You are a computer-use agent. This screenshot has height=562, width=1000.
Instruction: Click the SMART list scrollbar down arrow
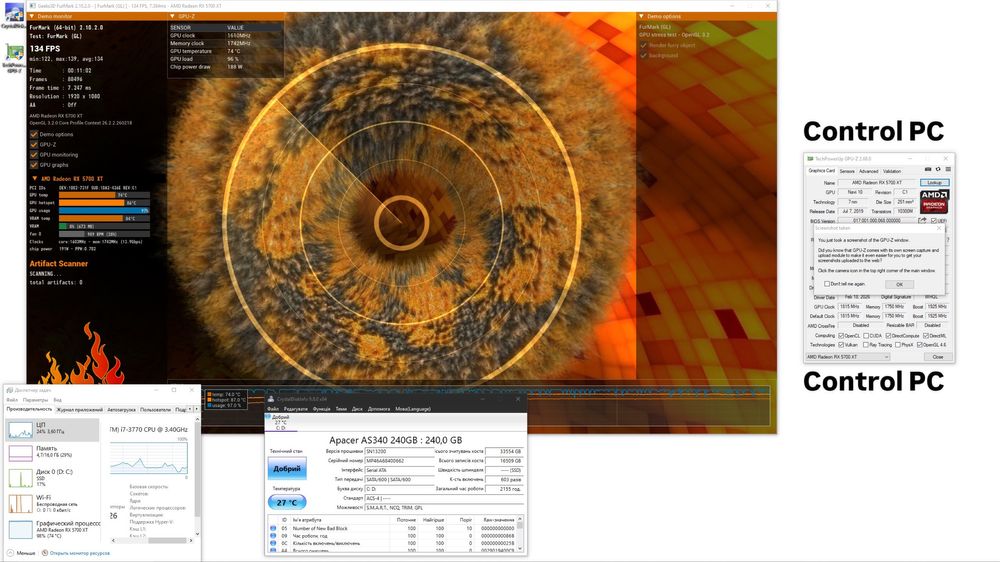click(520, 549)
